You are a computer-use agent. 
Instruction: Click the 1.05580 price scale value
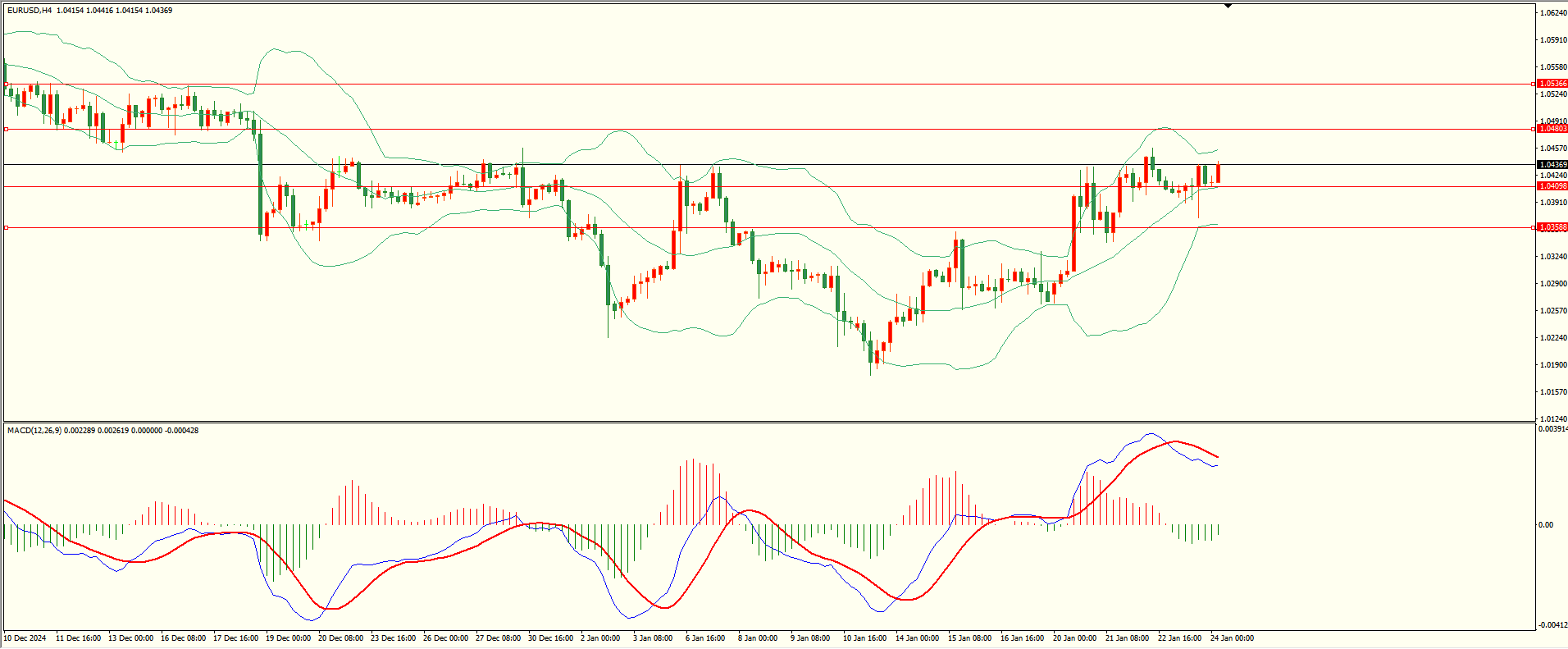click(x=1553, y=67)
